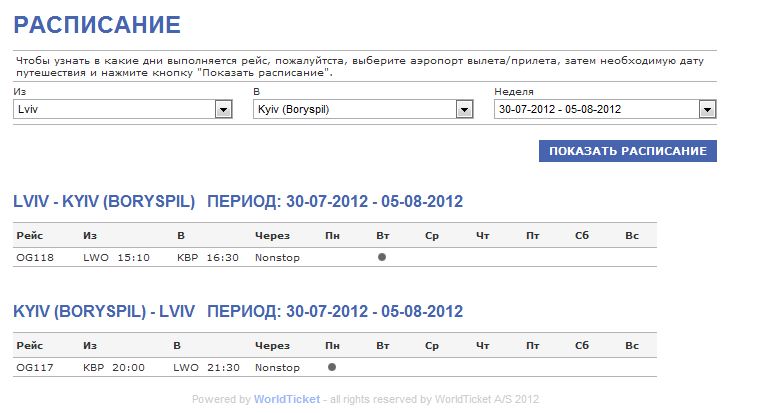Click the РАСПИСАНИЕ page heading

click(97, 25)
